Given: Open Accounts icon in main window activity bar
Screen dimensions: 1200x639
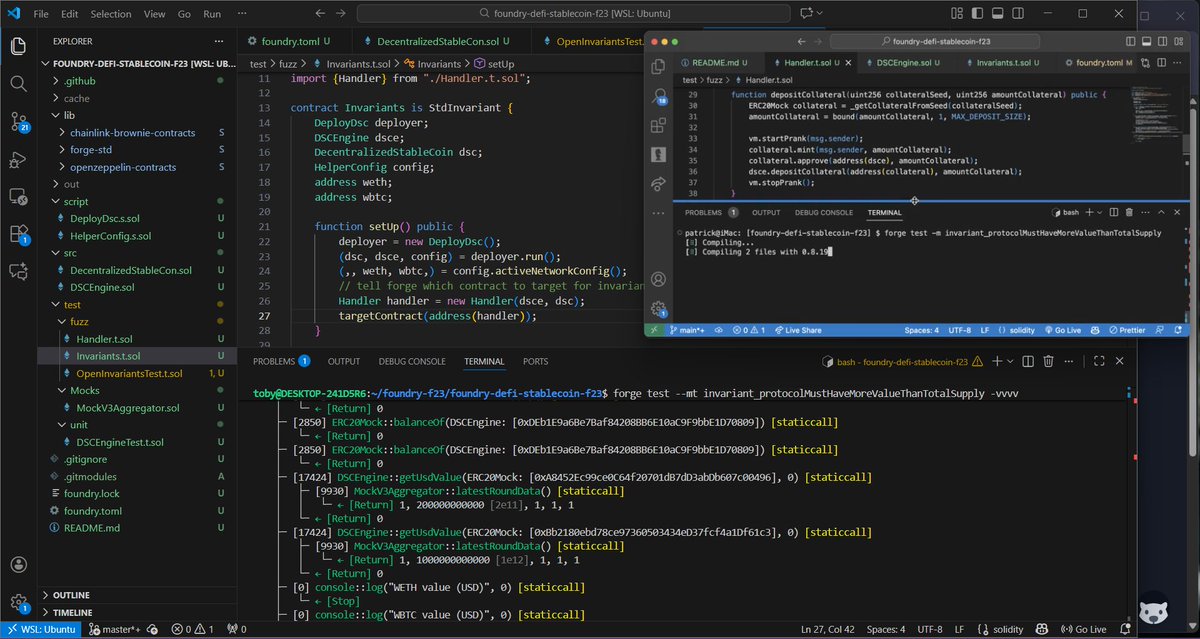Looking at the screenshot, I should [x=19, y=566].
